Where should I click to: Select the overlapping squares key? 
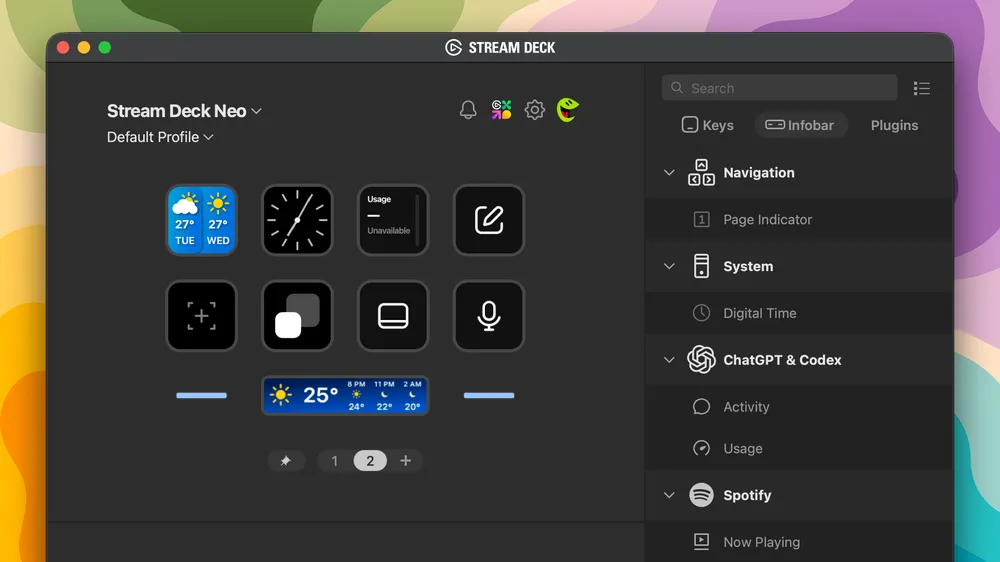tap(297, 316)
